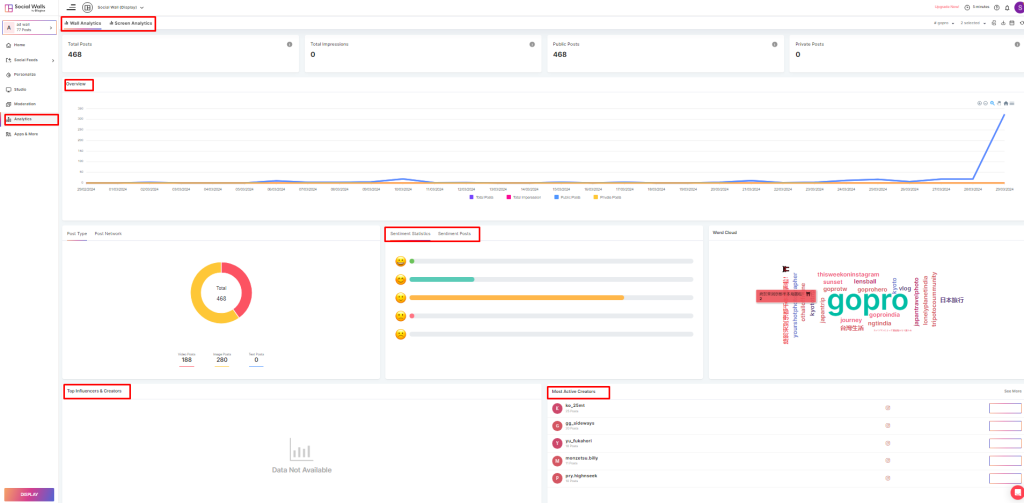Click the yellow Image Posts donut segment

[x=197, y=297]
